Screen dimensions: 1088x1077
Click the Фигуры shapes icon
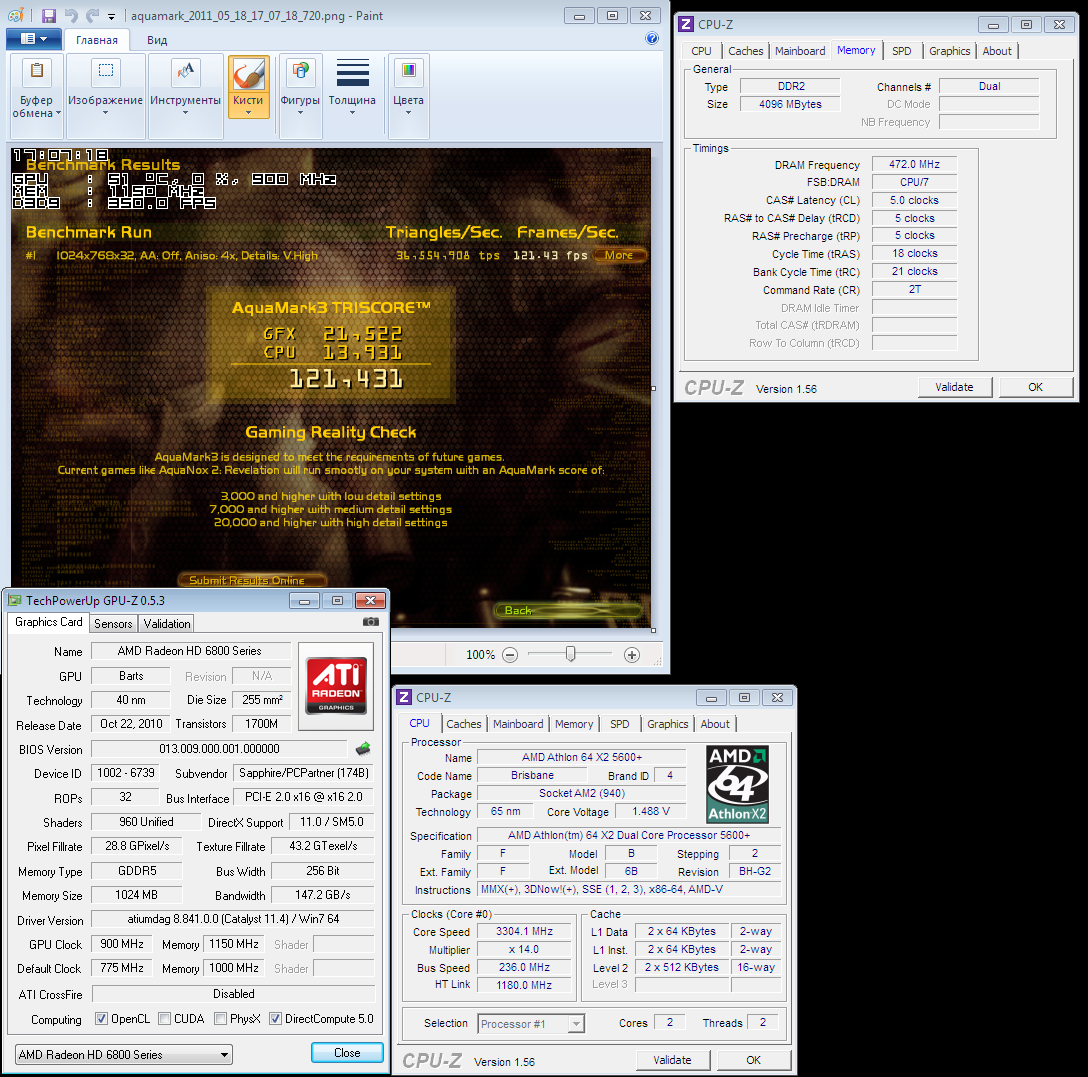(x=300, y=71)
